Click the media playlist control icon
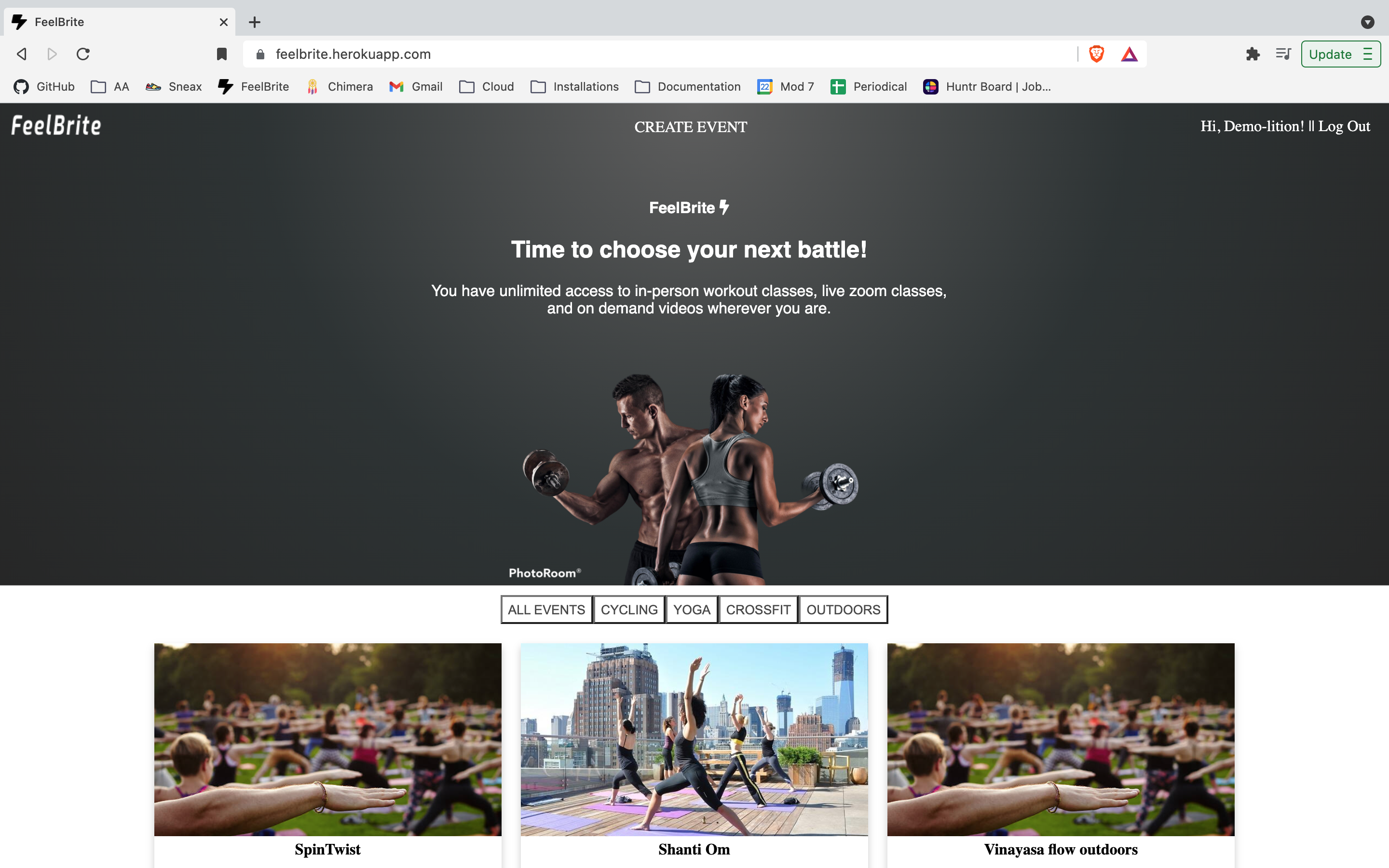The width and height of the screenshot is (1389, 868). 1283,54
